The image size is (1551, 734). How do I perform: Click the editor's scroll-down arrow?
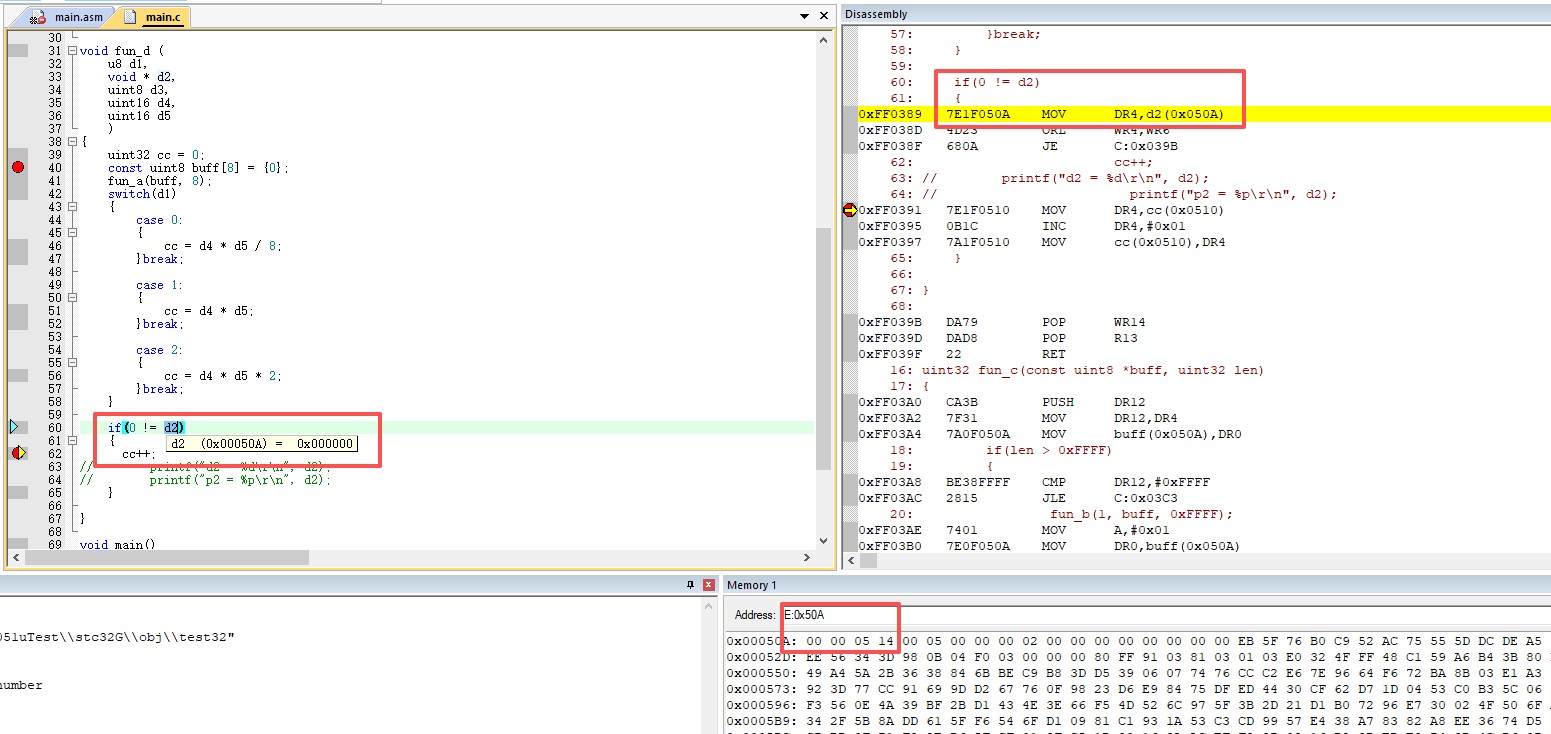[x=824, y=541]
